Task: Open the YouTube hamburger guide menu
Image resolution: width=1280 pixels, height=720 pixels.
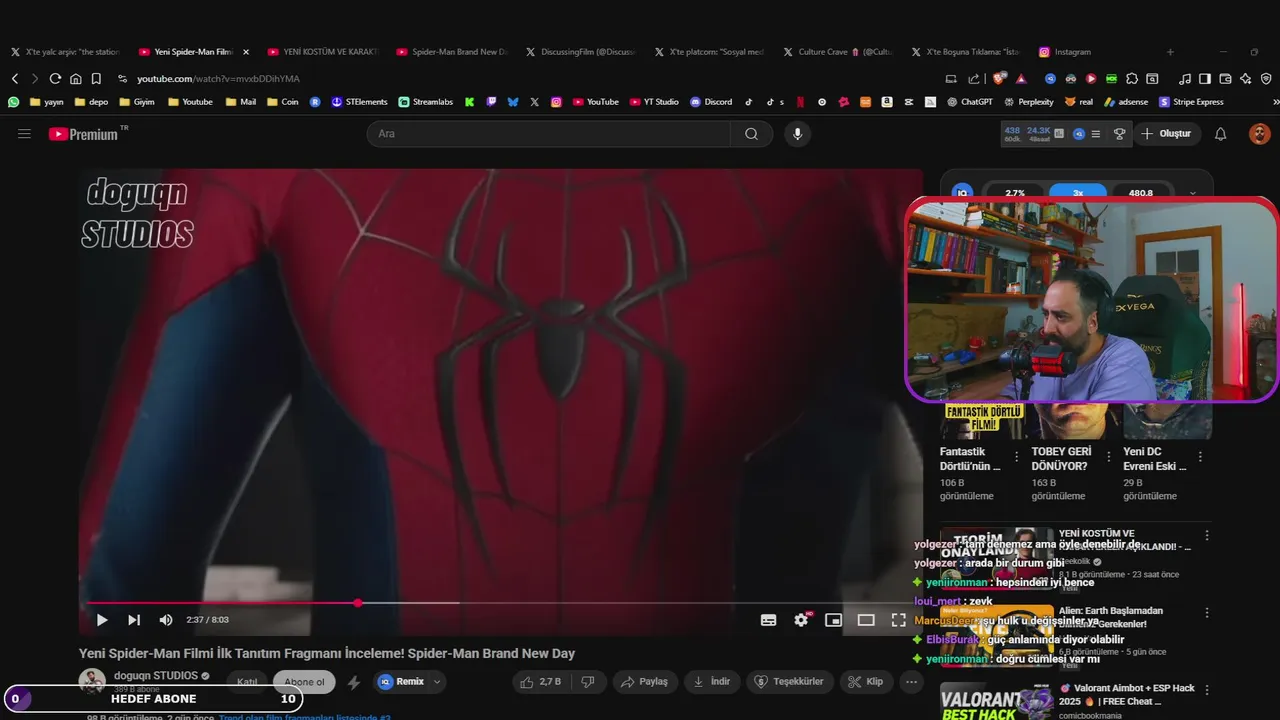Action: 24,134
